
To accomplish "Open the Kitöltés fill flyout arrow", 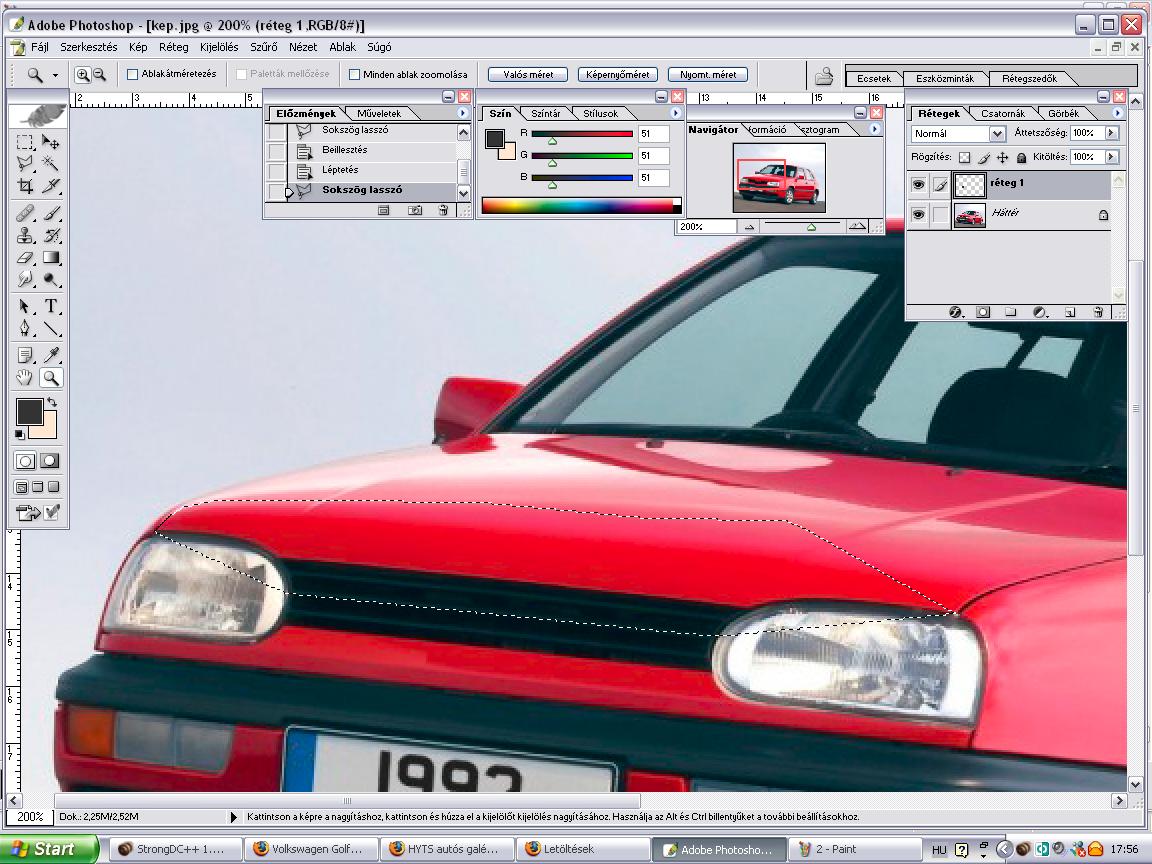I will (1111, 157).
